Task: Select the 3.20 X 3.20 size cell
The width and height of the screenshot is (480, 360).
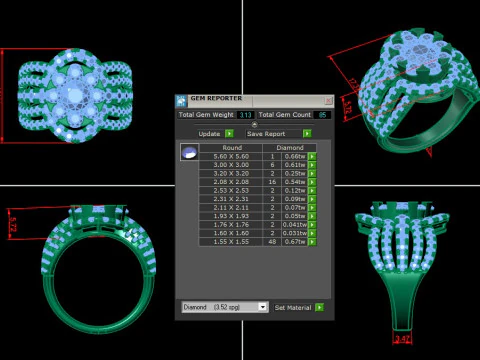Action: click(x=231, y=174)
